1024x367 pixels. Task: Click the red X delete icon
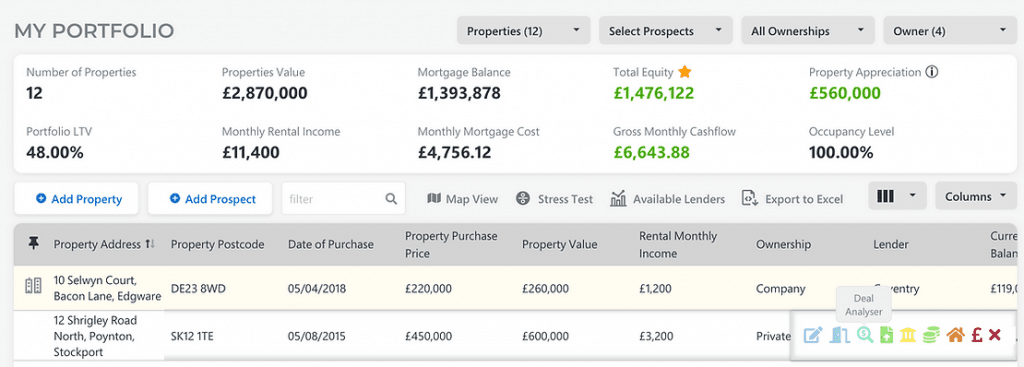pyautogui.click(x=995, y=335)
